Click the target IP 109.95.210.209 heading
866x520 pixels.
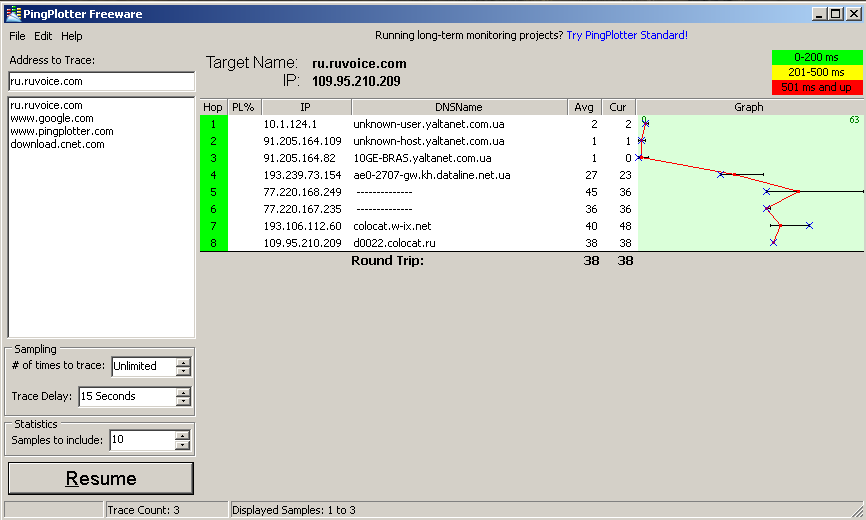(x=356, y=81)
